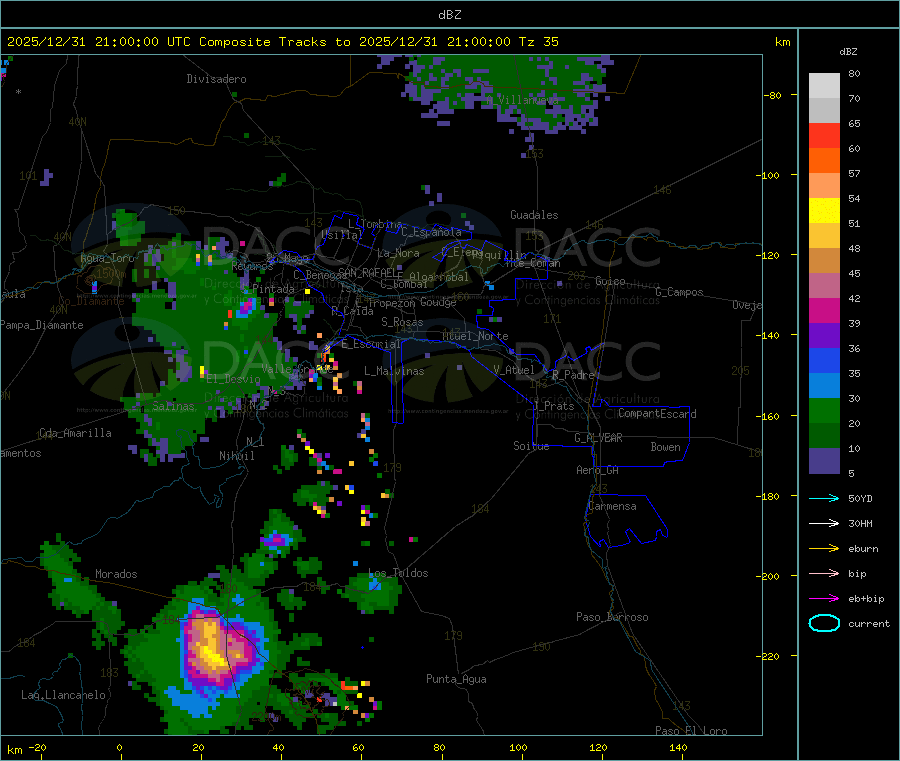Screen dimensions: 900x761
Task: Click the Guadales map label
Action: (534, 215)
